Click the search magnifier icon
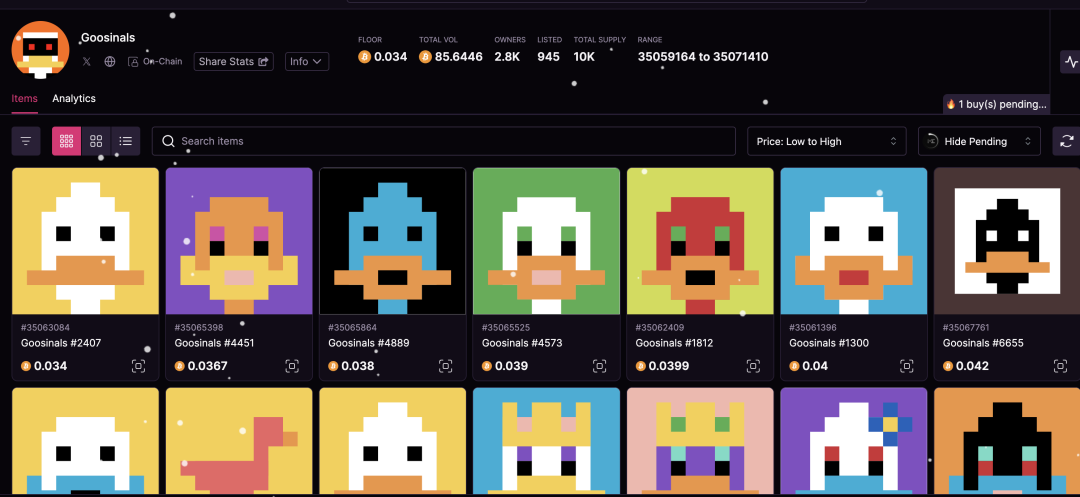The width and height of the screenshot is (1080, 497). click(167, 141)
